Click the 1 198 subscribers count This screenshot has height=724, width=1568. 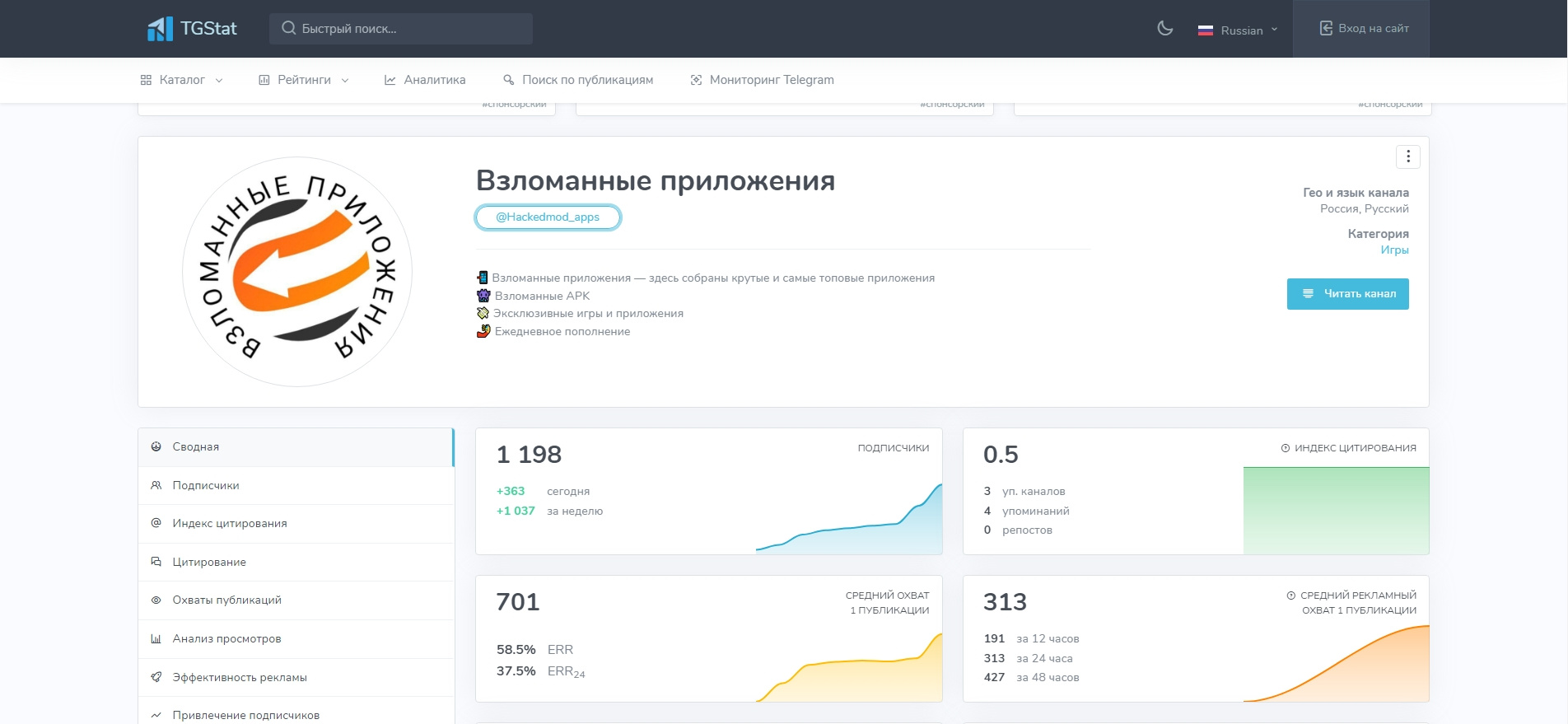point(529,455)
